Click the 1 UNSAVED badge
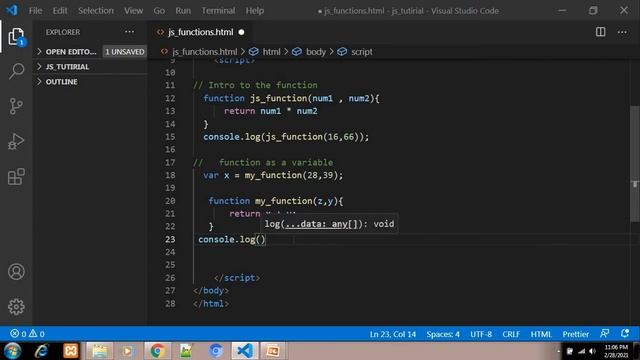This screenshot has width=640, height=360. (124, 51)
